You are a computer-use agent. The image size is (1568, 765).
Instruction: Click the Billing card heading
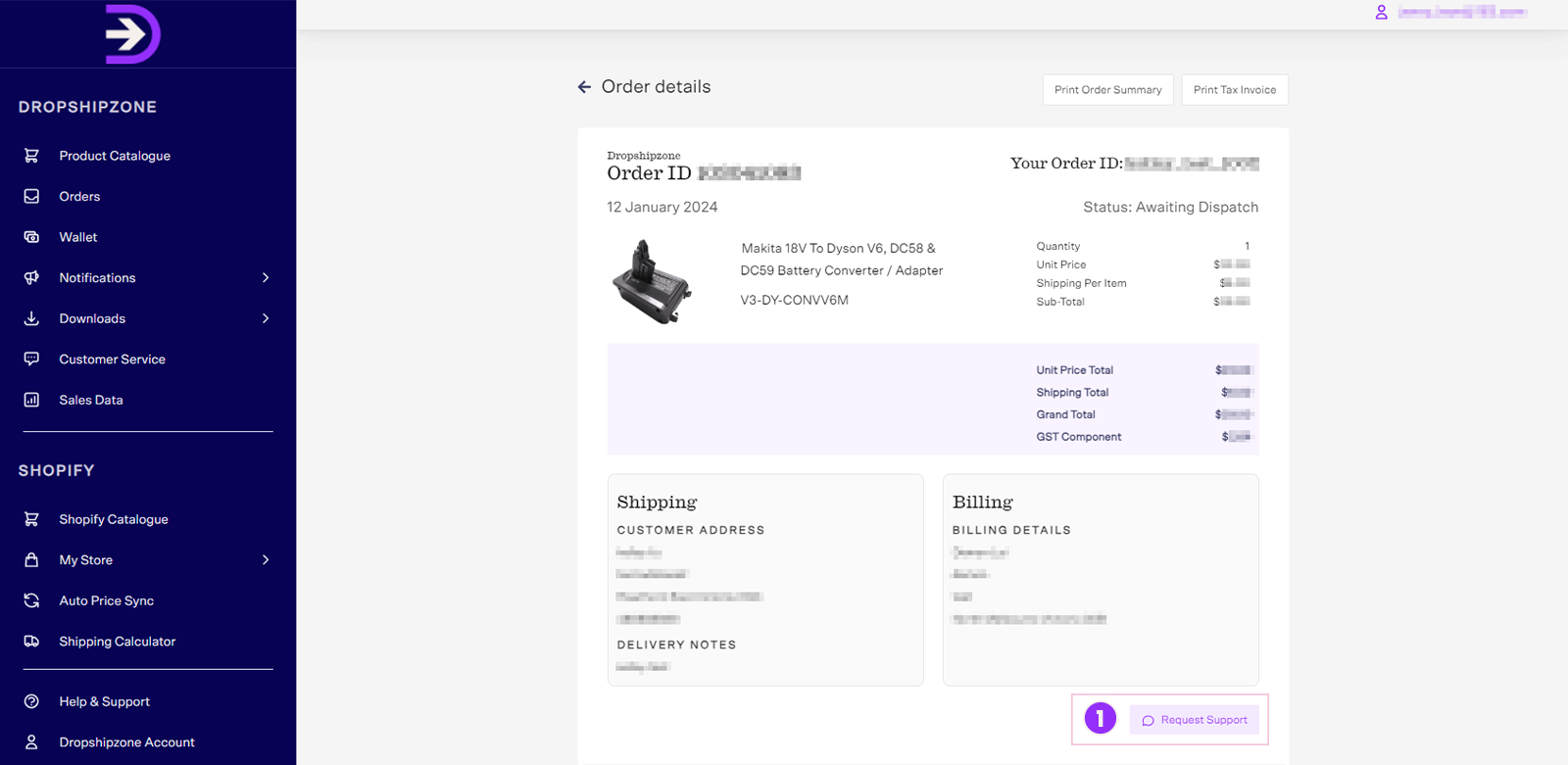click(983, 502)
